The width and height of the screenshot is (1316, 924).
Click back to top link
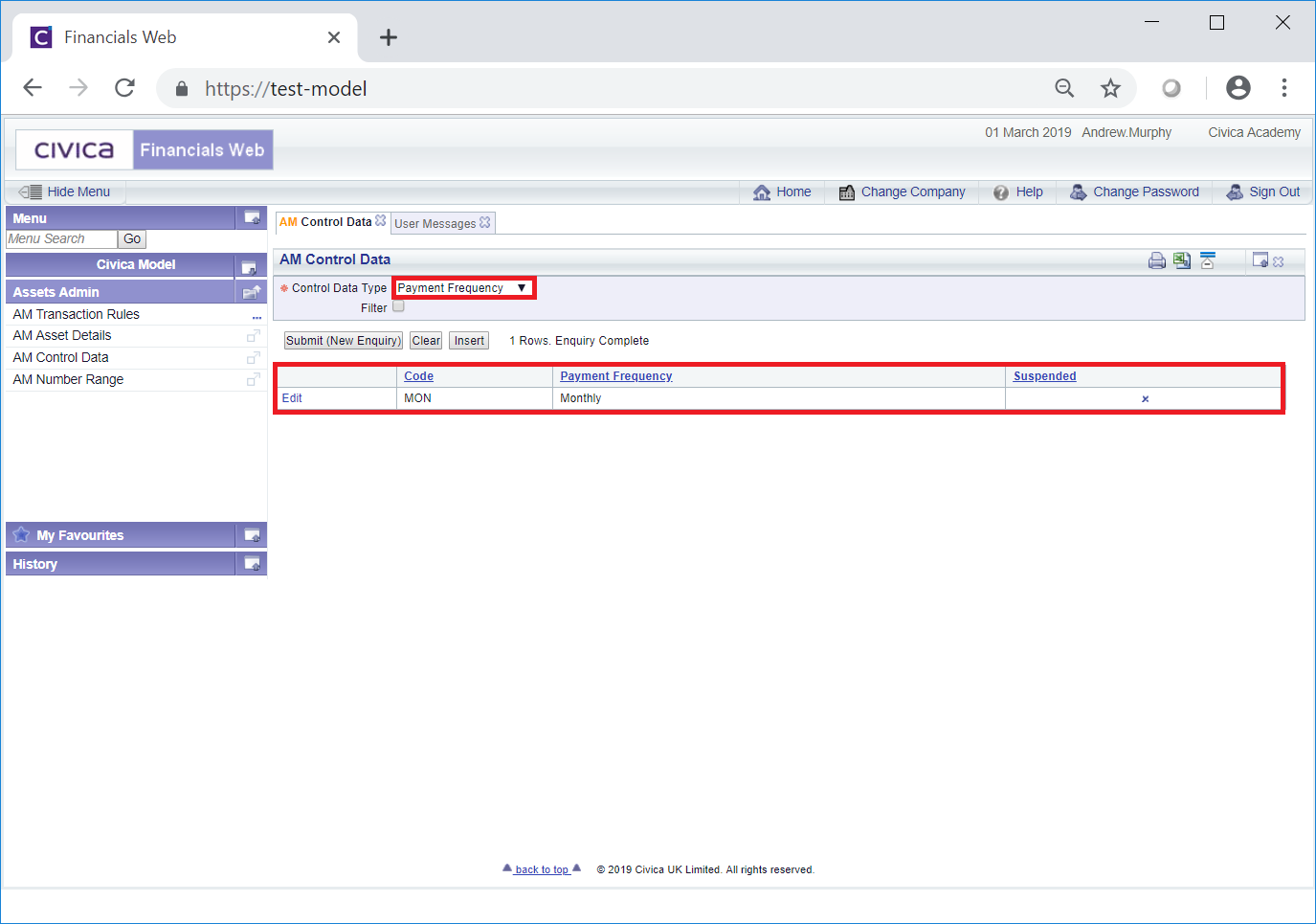(x=542, y=869)
